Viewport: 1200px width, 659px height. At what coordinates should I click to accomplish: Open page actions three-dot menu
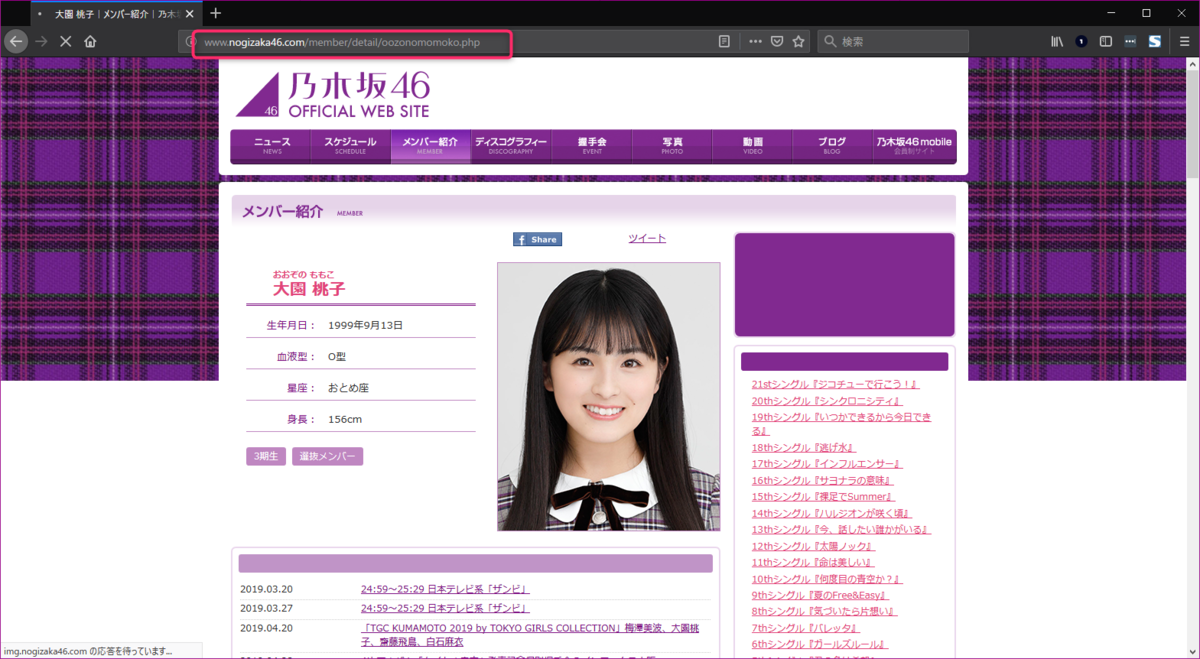pos(755,42)
